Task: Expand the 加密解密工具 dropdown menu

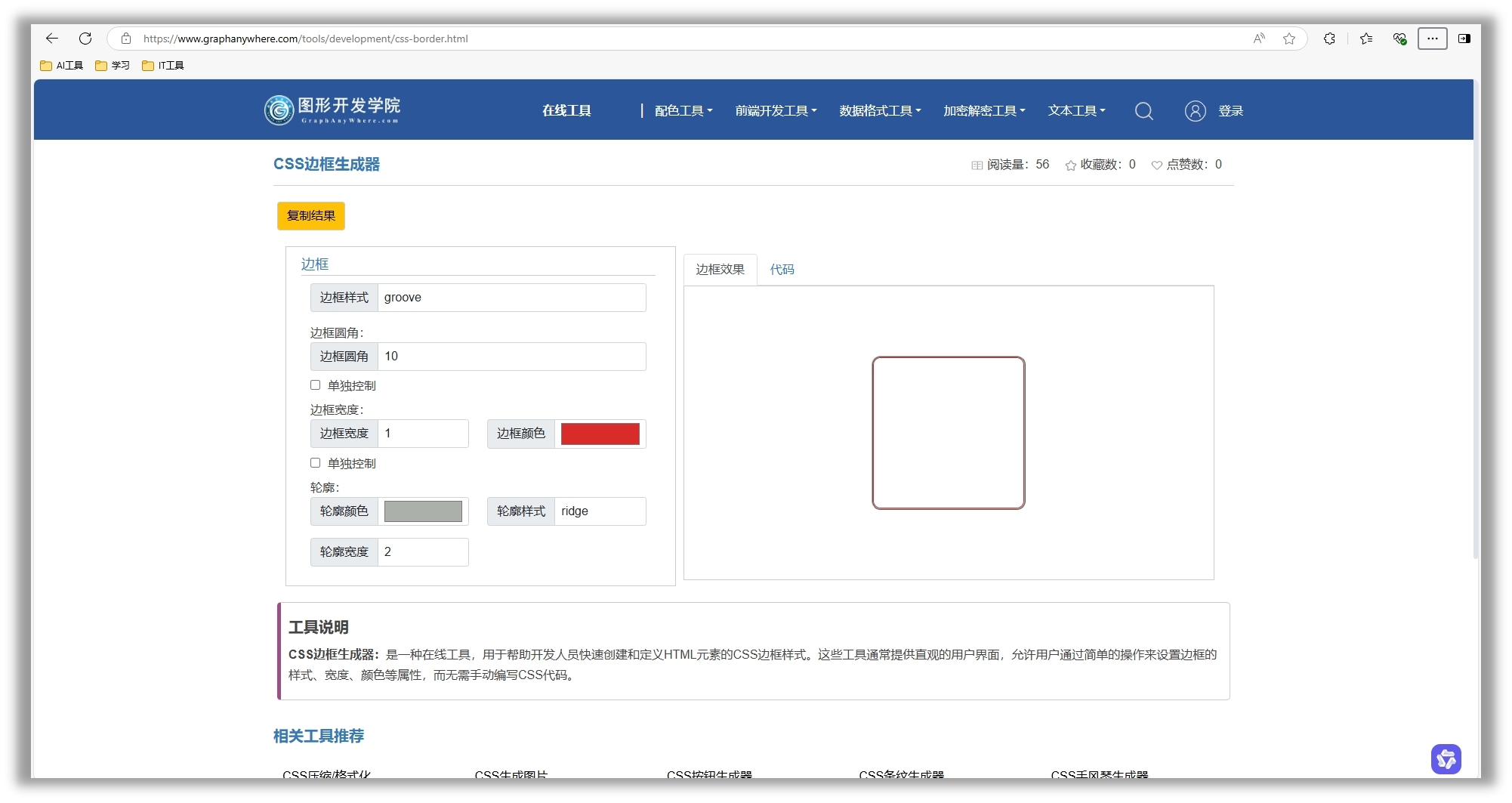Action: tap(984, 111)
